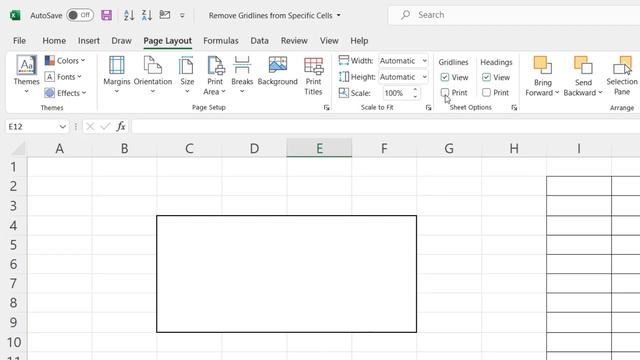Uncheck Headings View checkbox
640x360 pixels.
click(x=486, y=77)
